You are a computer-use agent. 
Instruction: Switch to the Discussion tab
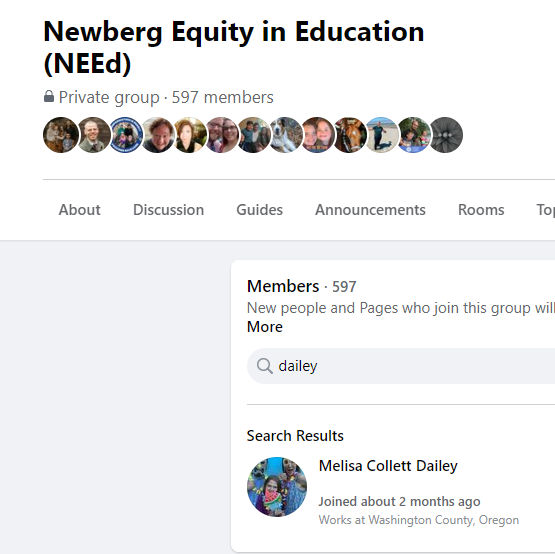point(168,210)
